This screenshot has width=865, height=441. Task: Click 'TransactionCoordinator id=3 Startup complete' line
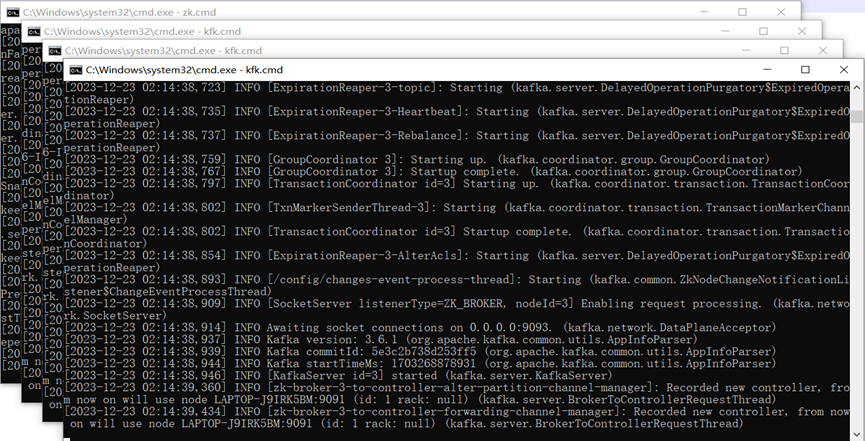457,237
